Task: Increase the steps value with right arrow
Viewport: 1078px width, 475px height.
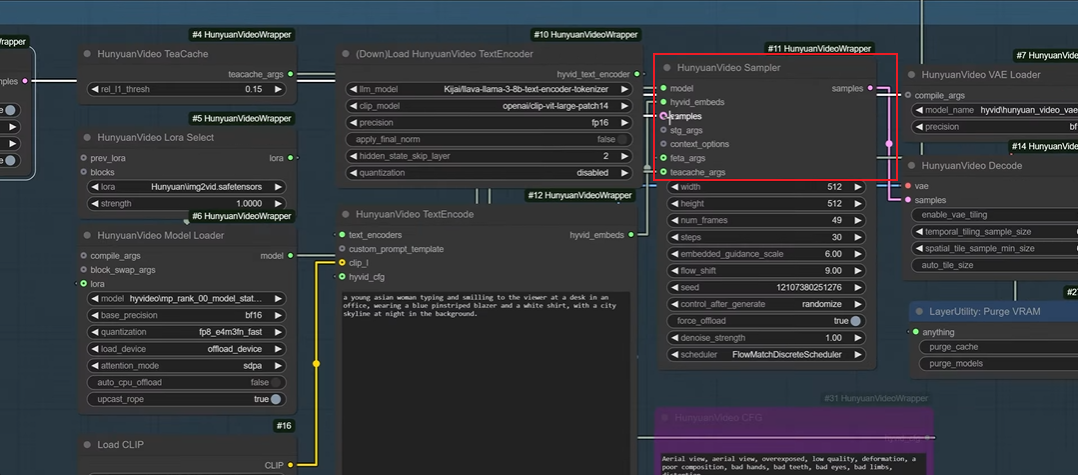Action: coord(858,237)
